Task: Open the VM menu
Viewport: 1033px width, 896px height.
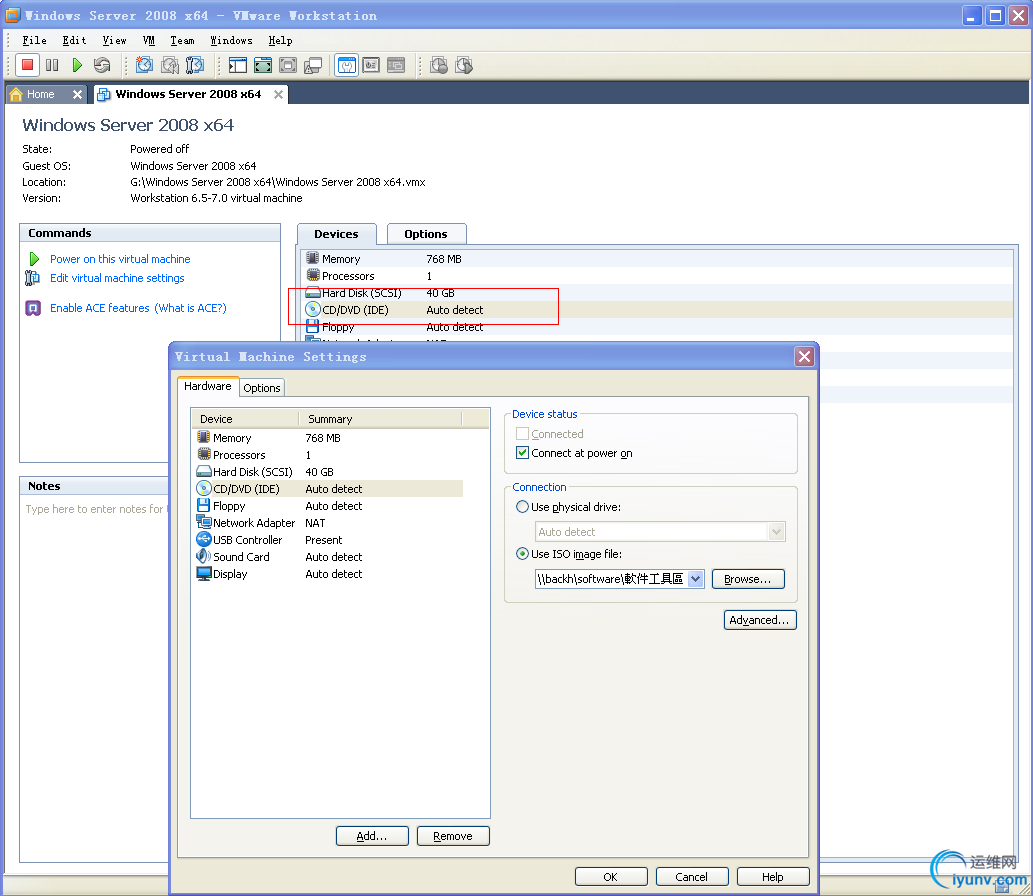Action: click(149, 40)
